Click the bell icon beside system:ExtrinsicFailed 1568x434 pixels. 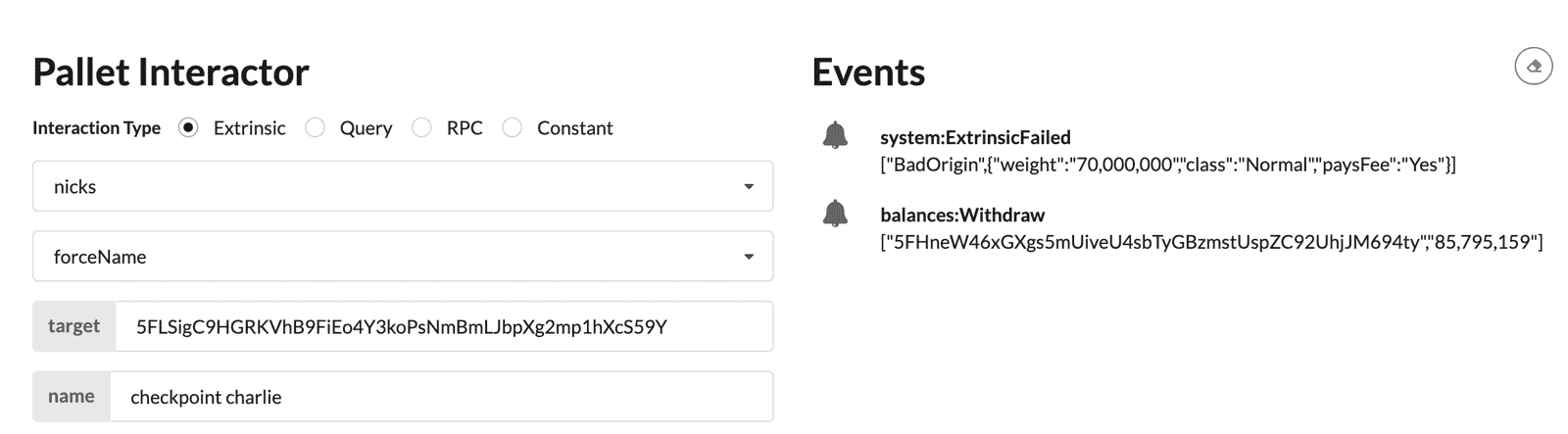click(835, 135)
